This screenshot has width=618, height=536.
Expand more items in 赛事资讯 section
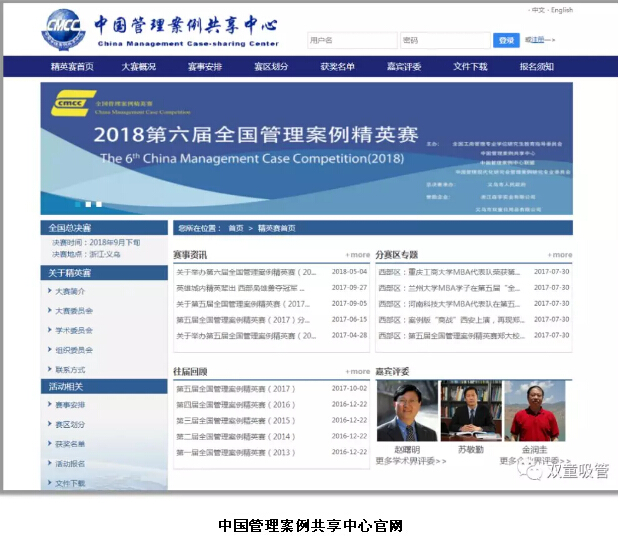pos(358,255)
